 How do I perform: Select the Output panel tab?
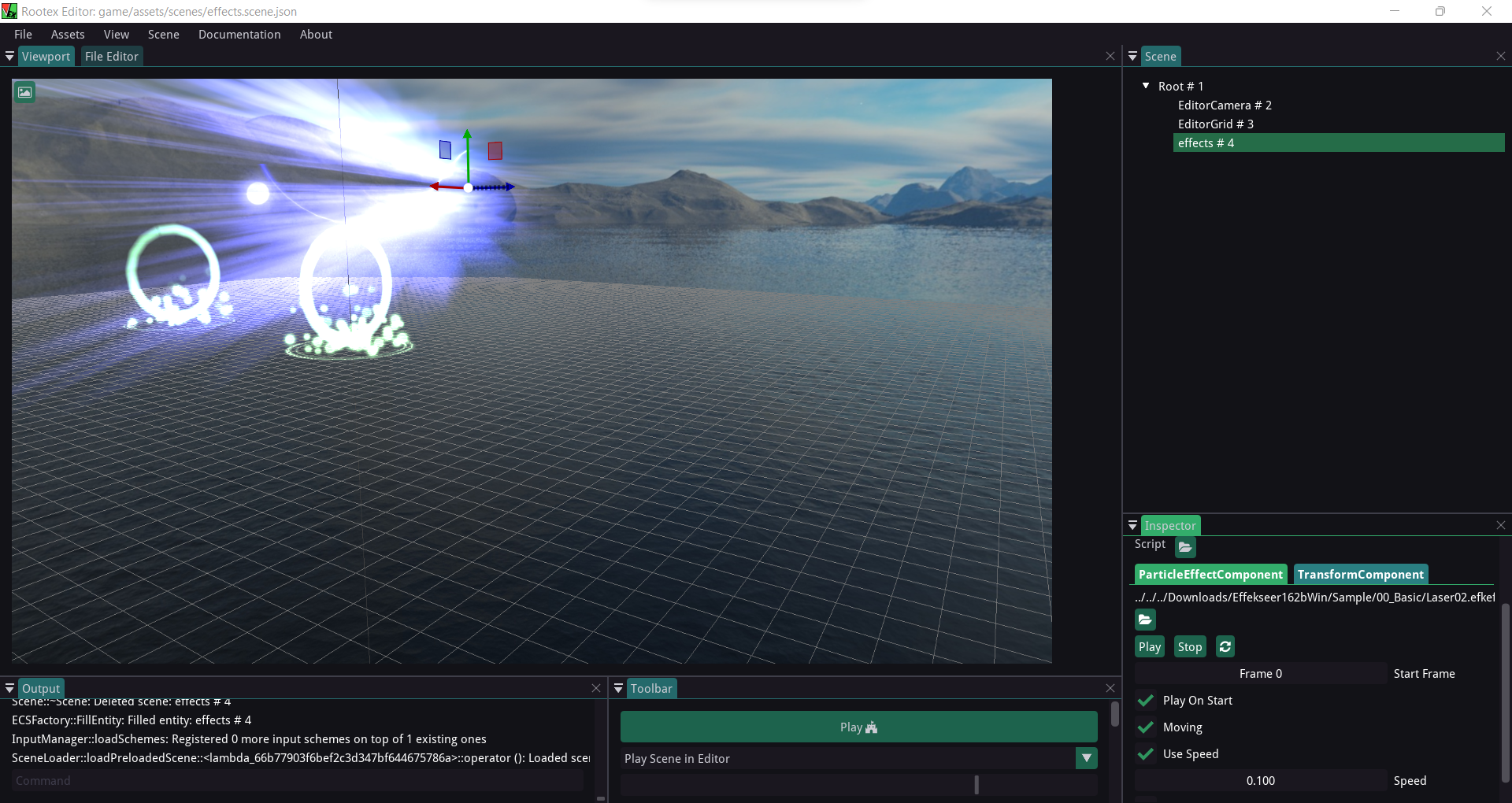coord(40,688)
